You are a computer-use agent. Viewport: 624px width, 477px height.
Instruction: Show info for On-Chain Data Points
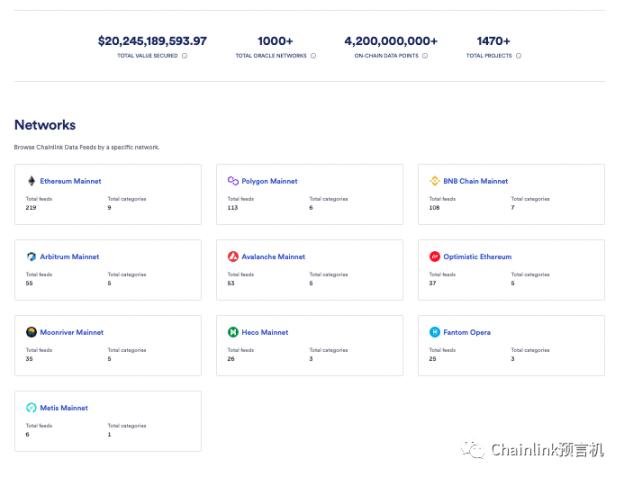(425, 56)
